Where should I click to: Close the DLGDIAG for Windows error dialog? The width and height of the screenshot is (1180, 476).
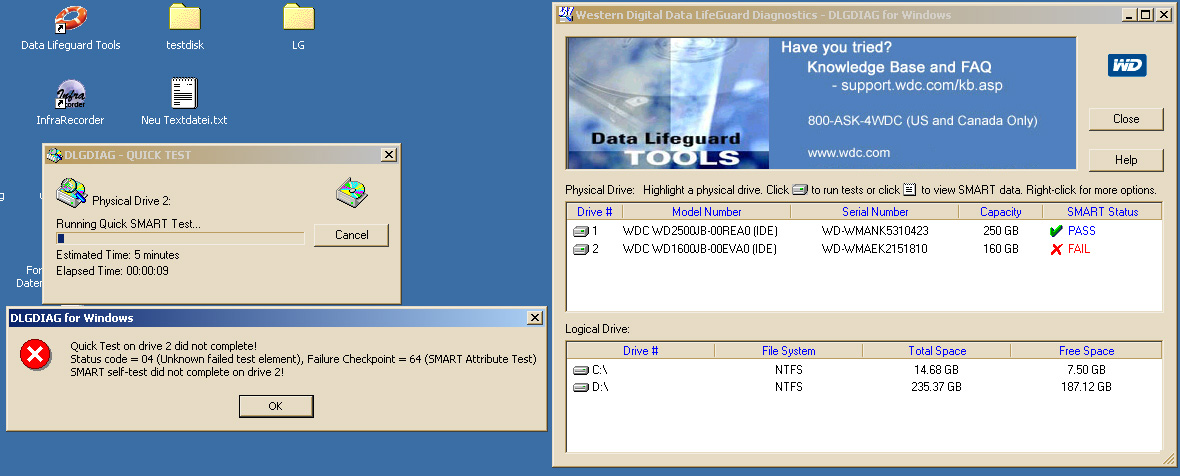534,317
